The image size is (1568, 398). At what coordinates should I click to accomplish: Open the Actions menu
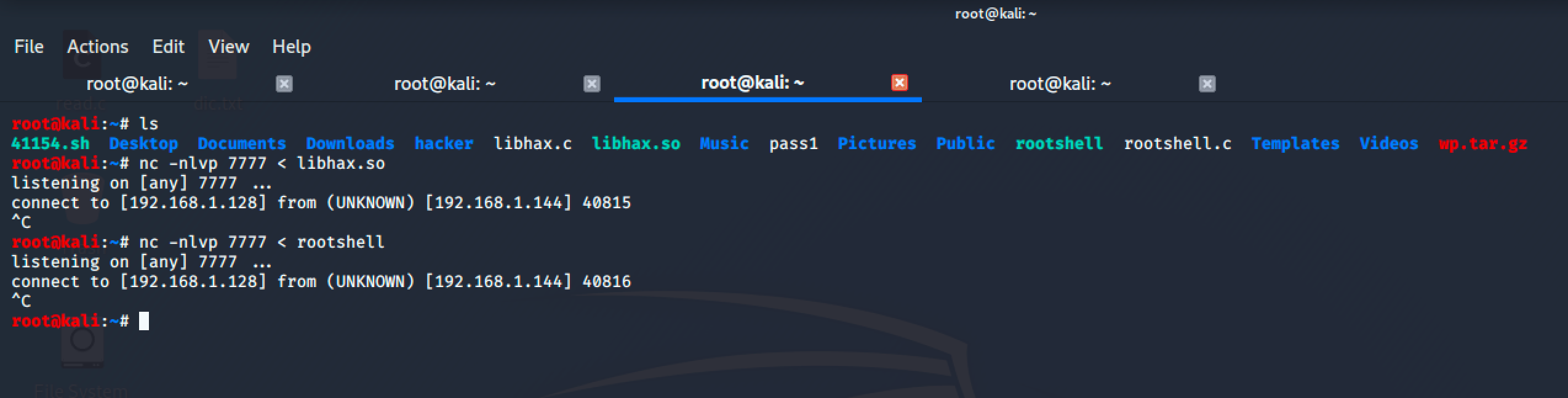[98, 47]
